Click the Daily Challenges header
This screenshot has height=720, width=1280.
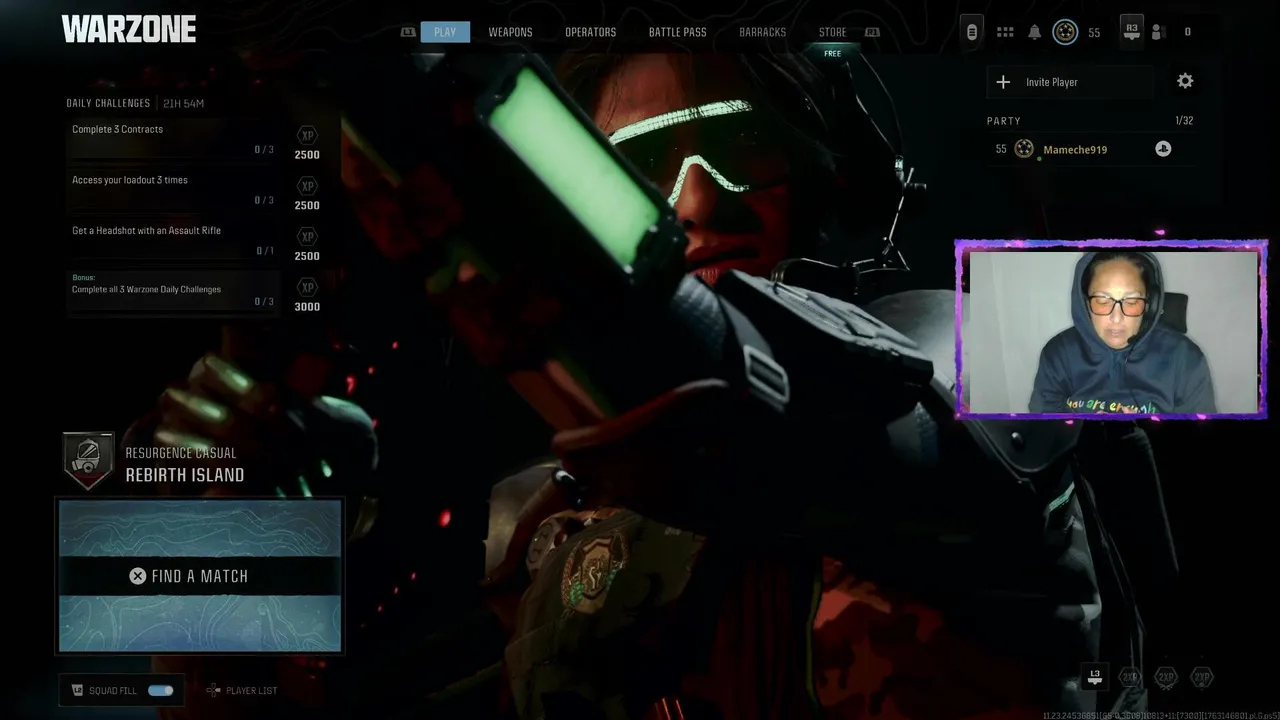click(108, 103)
